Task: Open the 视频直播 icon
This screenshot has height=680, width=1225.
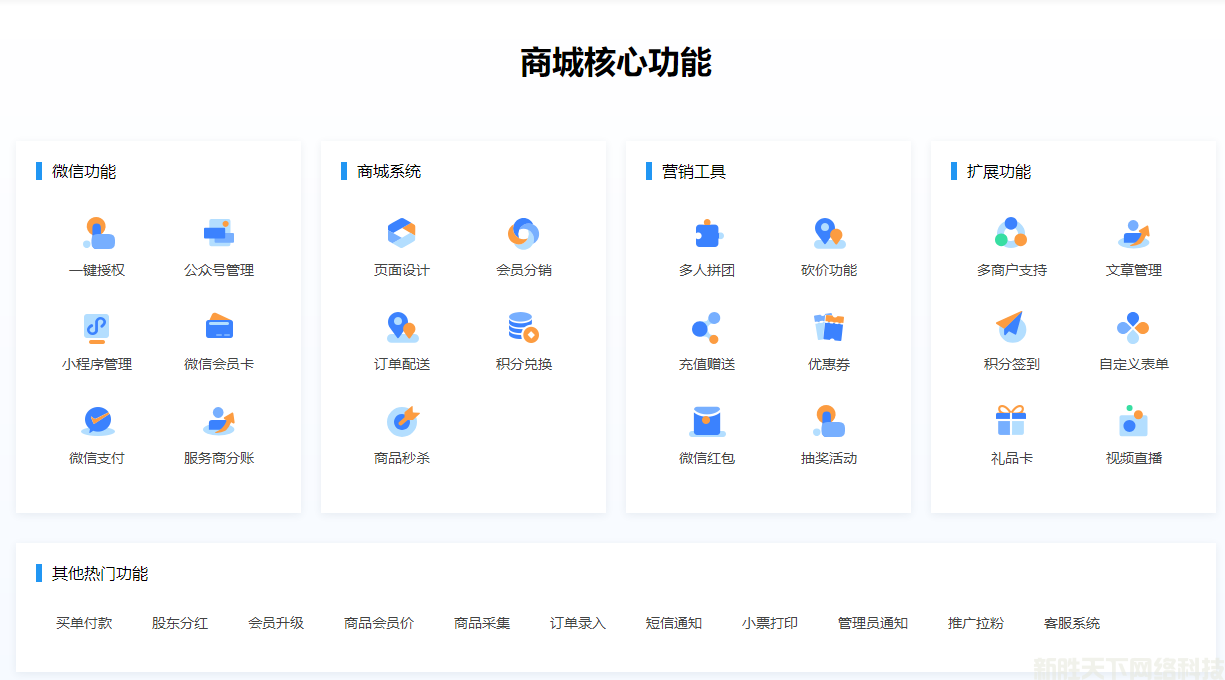Action: (1133, 421)
